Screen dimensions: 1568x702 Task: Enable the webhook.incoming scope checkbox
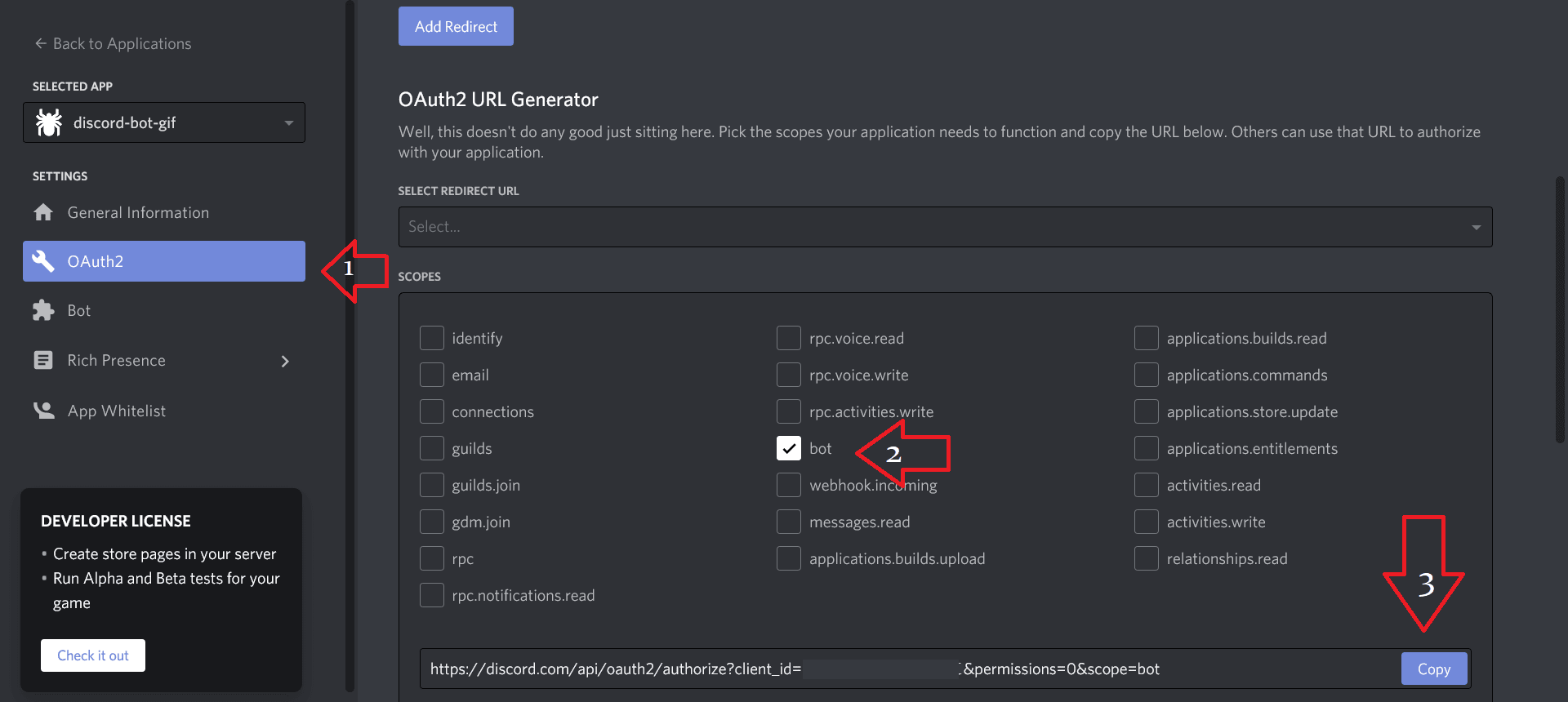coord(789,485)
